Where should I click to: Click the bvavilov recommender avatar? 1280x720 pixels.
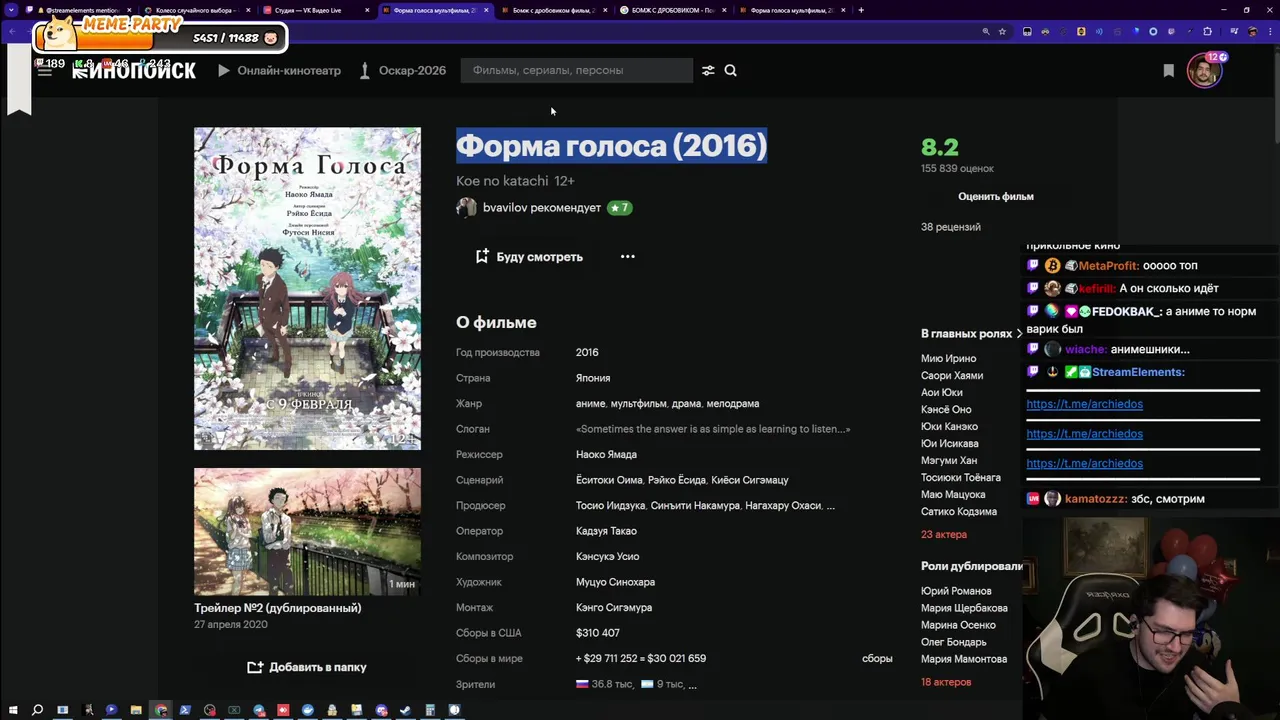coord(466,208)
